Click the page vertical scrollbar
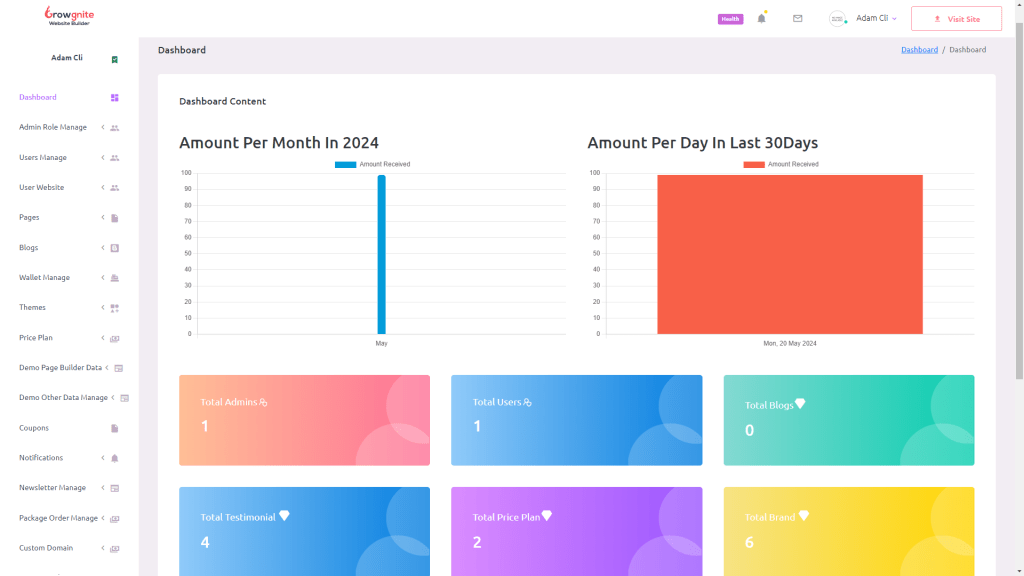The width and height of the screenshot is (1024, 576). [x=1019, y=200]
